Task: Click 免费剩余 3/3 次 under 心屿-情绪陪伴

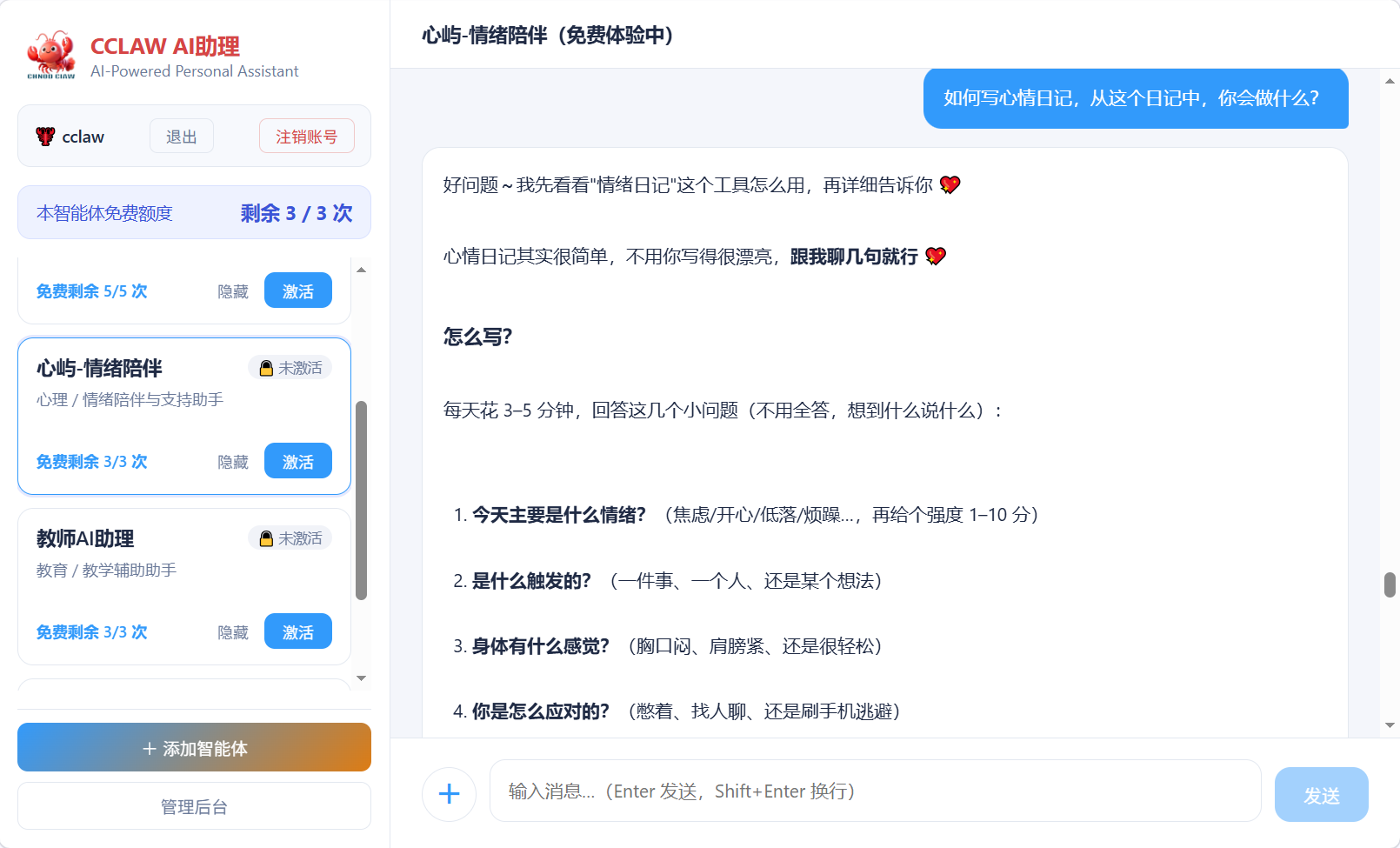Action: [x=91, y=462]
